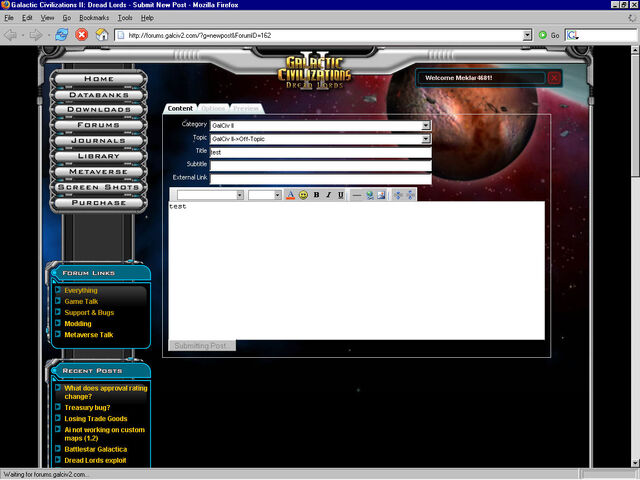Click the green Go button

tap(549, 35)
